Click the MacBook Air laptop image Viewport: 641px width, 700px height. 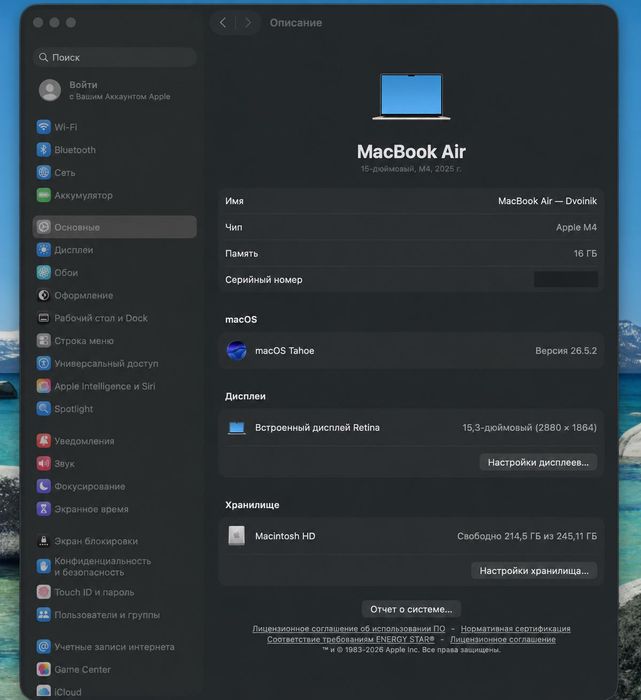pyautogui.click(x=411, y=96)
